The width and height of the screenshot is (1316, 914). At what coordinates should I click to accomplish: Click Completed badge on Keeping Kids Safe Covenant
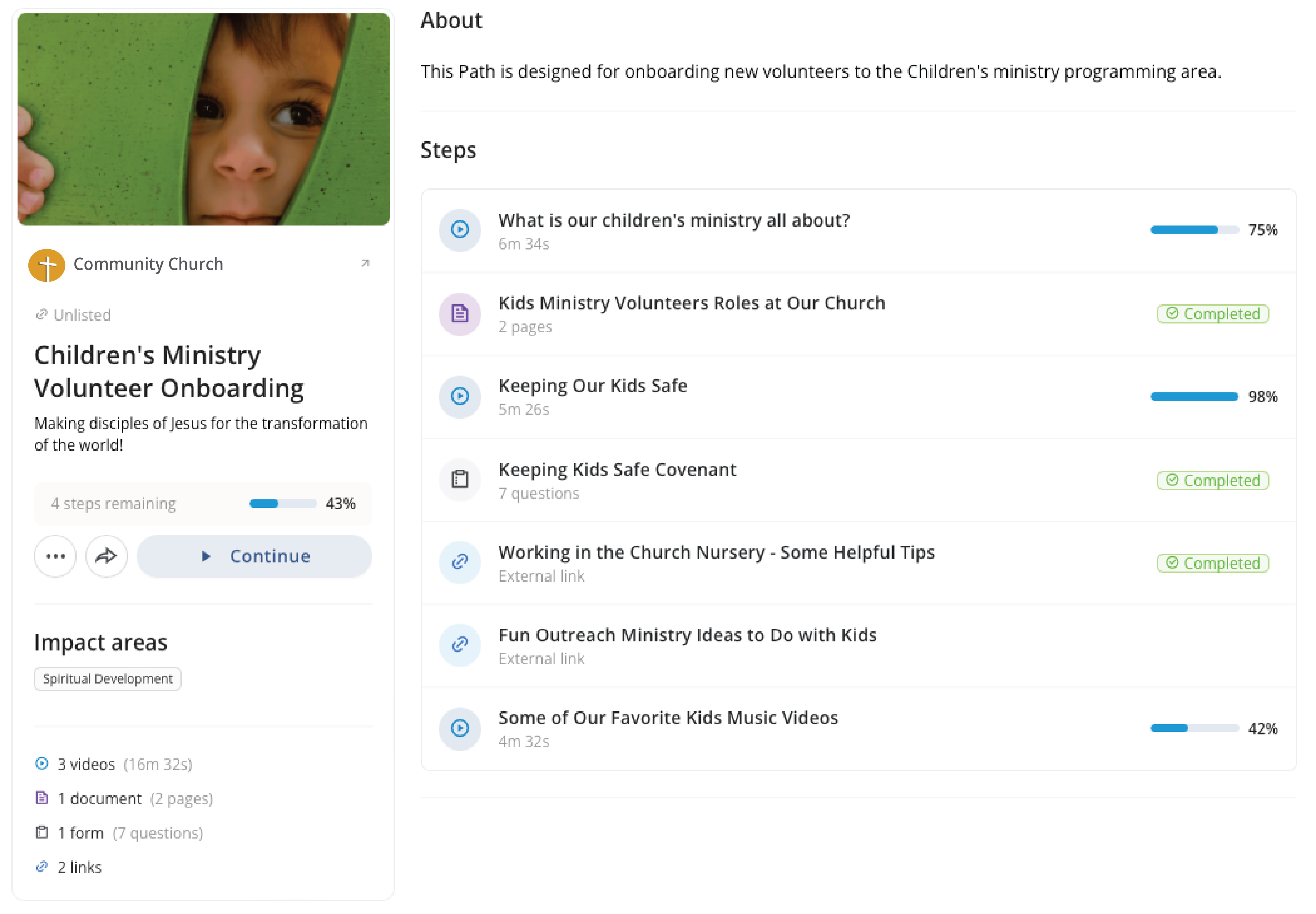tap(1212, 480)
